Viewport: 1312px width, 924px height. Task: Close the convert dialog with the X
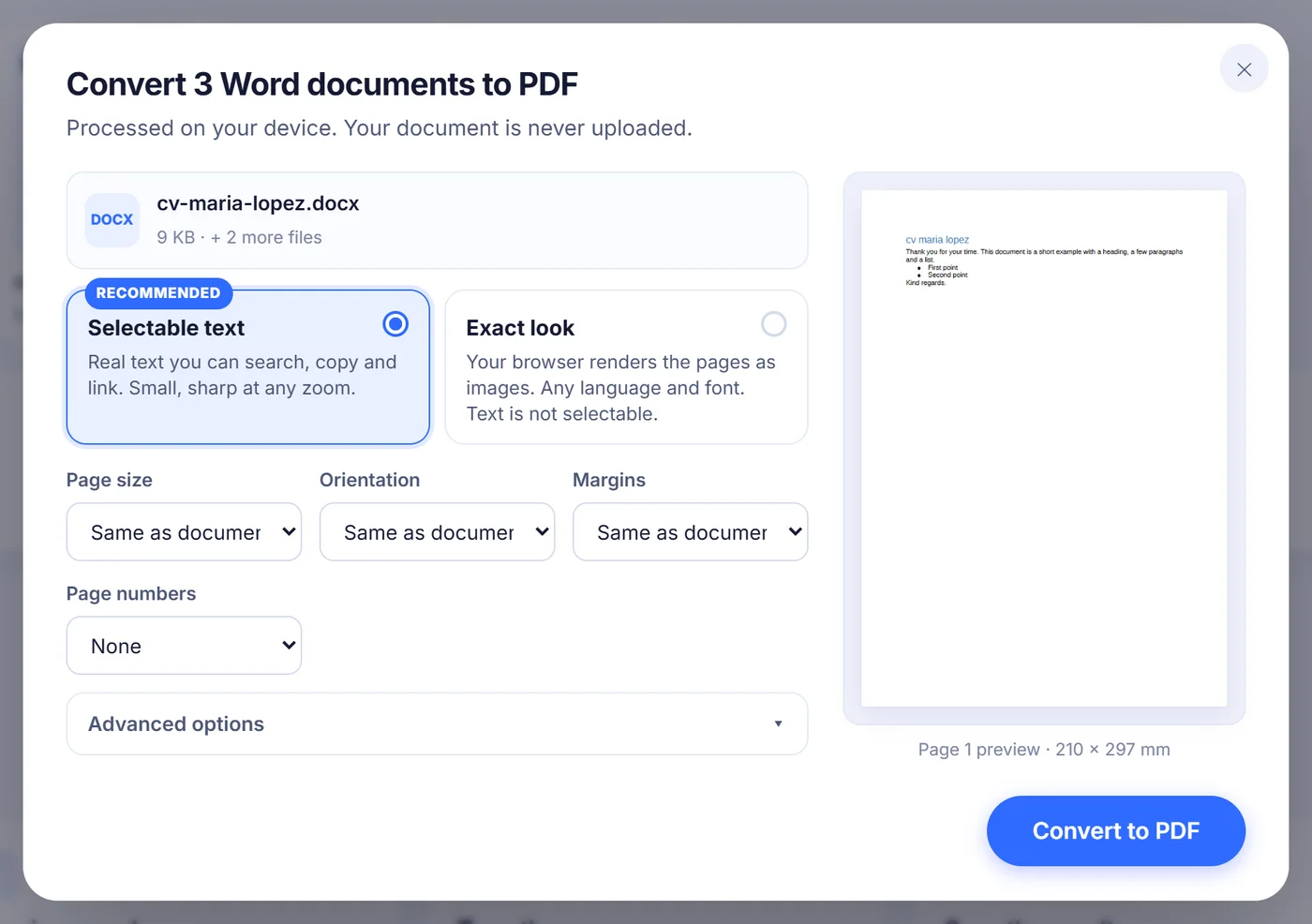1244,69
